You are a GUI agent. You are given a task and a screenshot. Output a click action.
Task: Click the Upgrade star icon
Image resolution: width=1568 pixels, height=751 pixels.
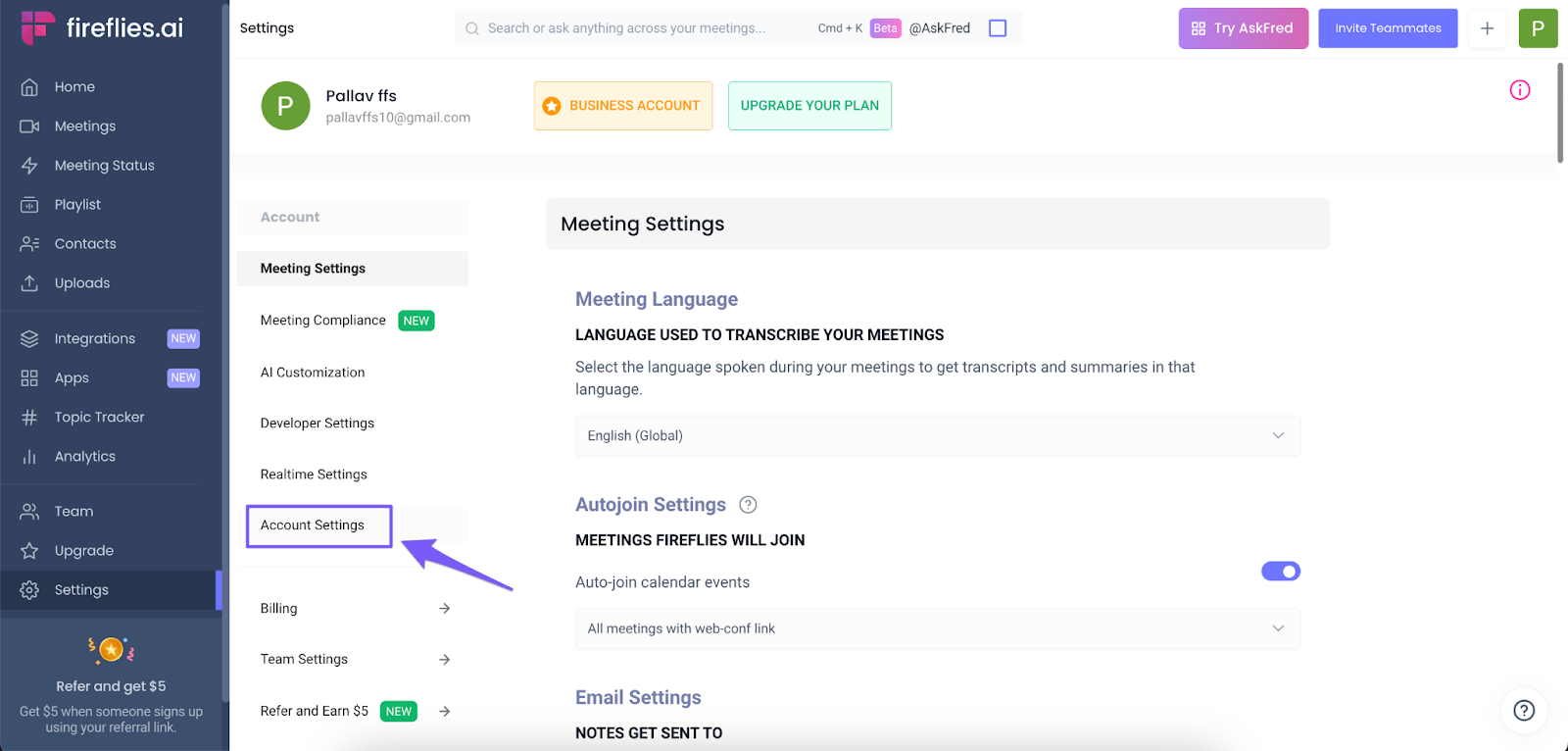tap(29, 551)
